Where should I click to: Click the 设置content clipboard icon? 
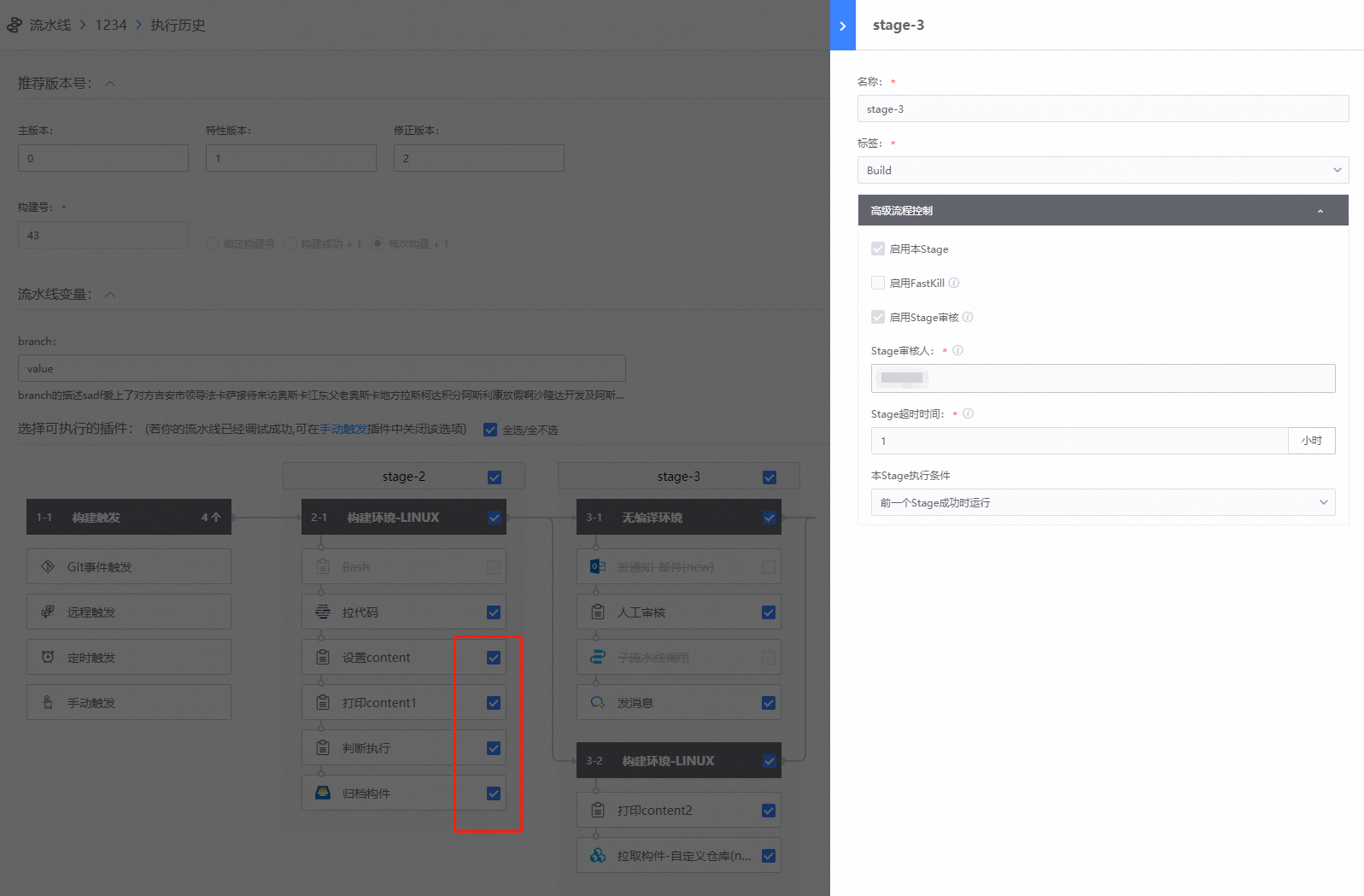(x=323, y=657)
